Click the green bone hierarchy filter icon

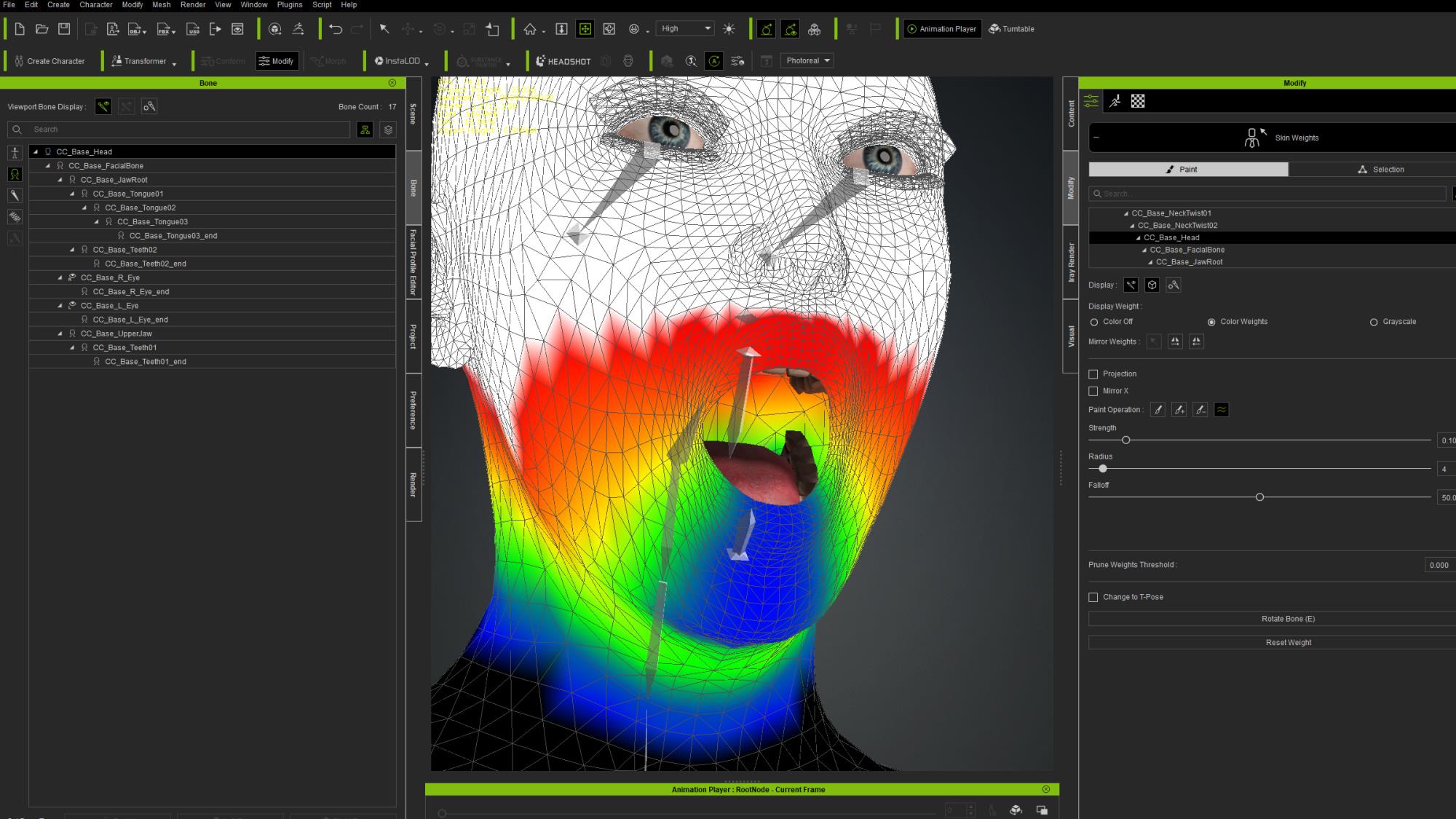pyautogui.click(x=365, y=130)
